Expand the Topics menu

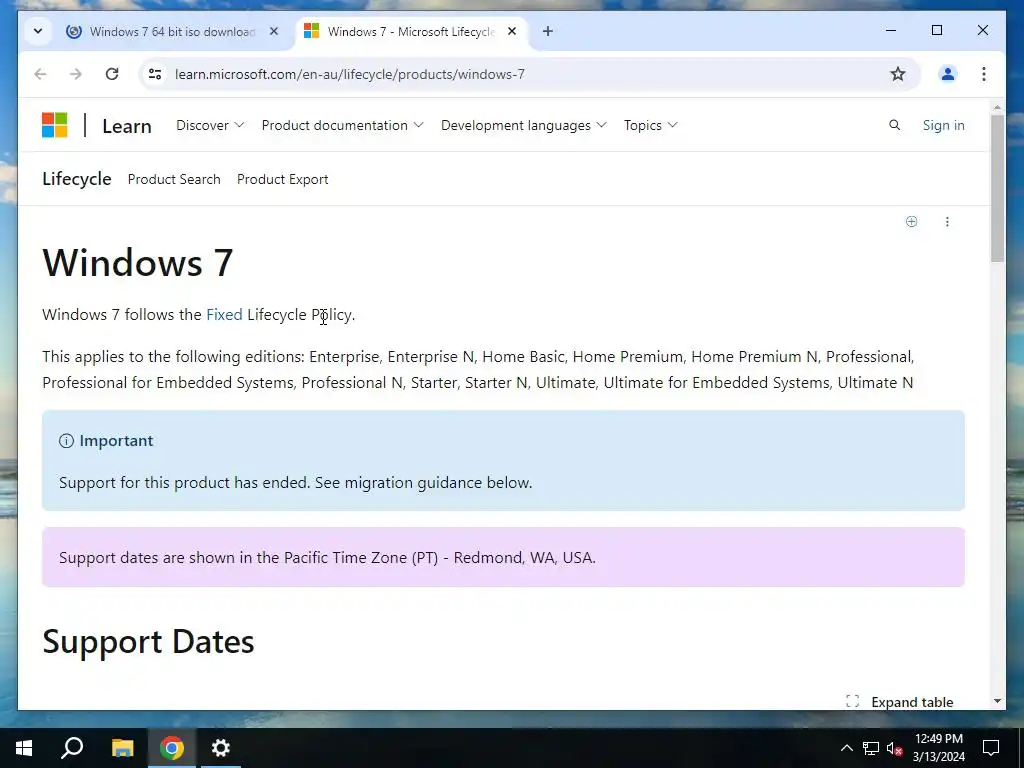pos(650,125)
